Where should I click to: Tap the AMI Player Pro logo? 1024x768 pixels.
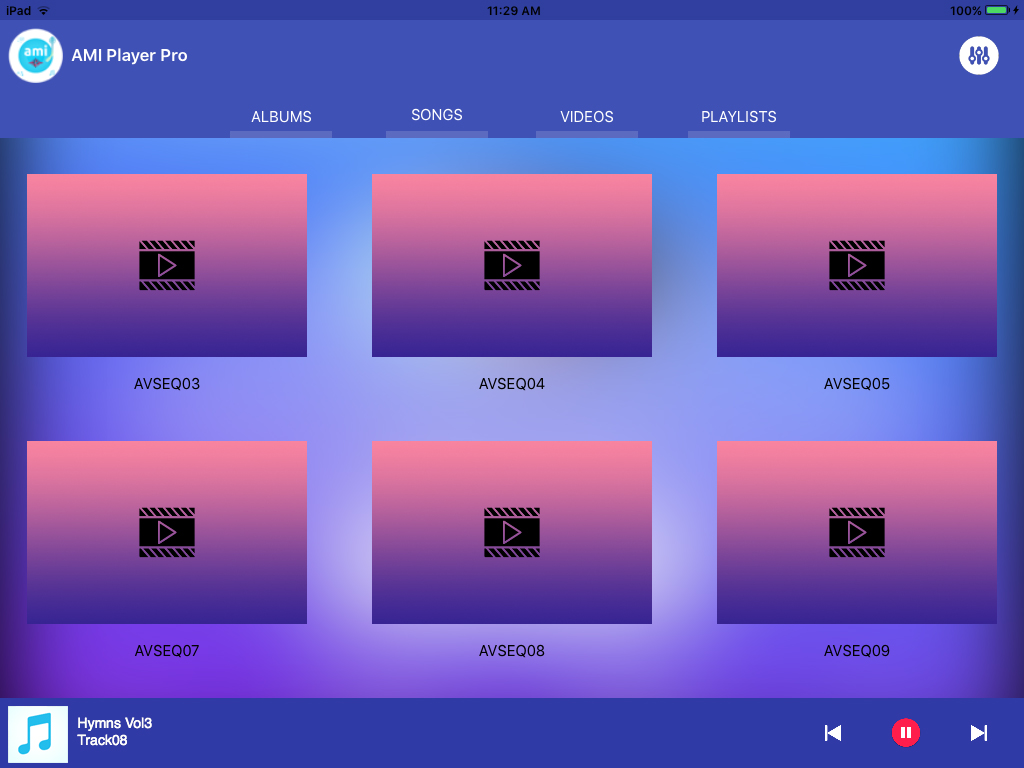click(36, 56)
